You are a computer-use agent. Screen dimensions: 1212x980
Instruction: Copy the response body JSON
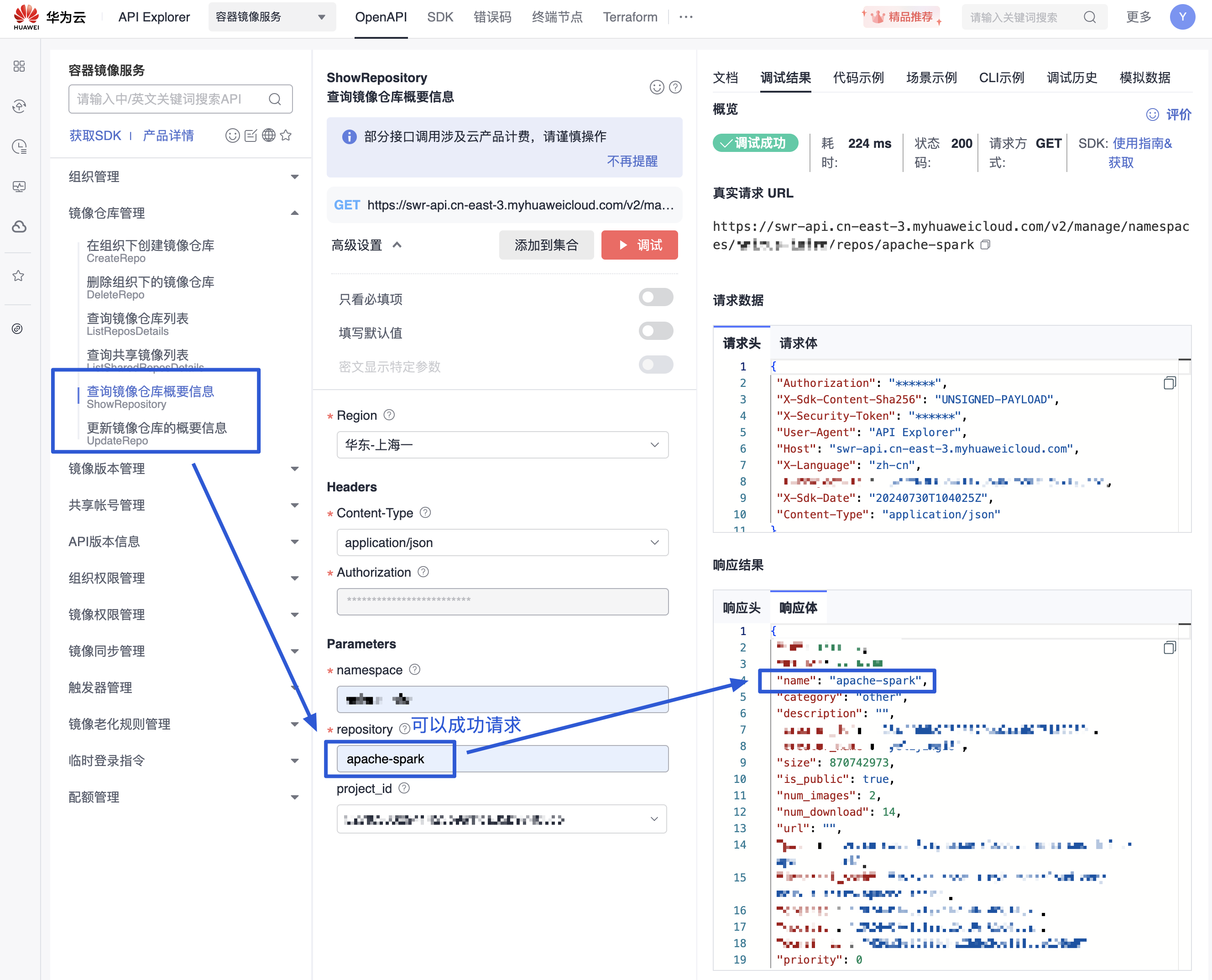point(1170,648)
